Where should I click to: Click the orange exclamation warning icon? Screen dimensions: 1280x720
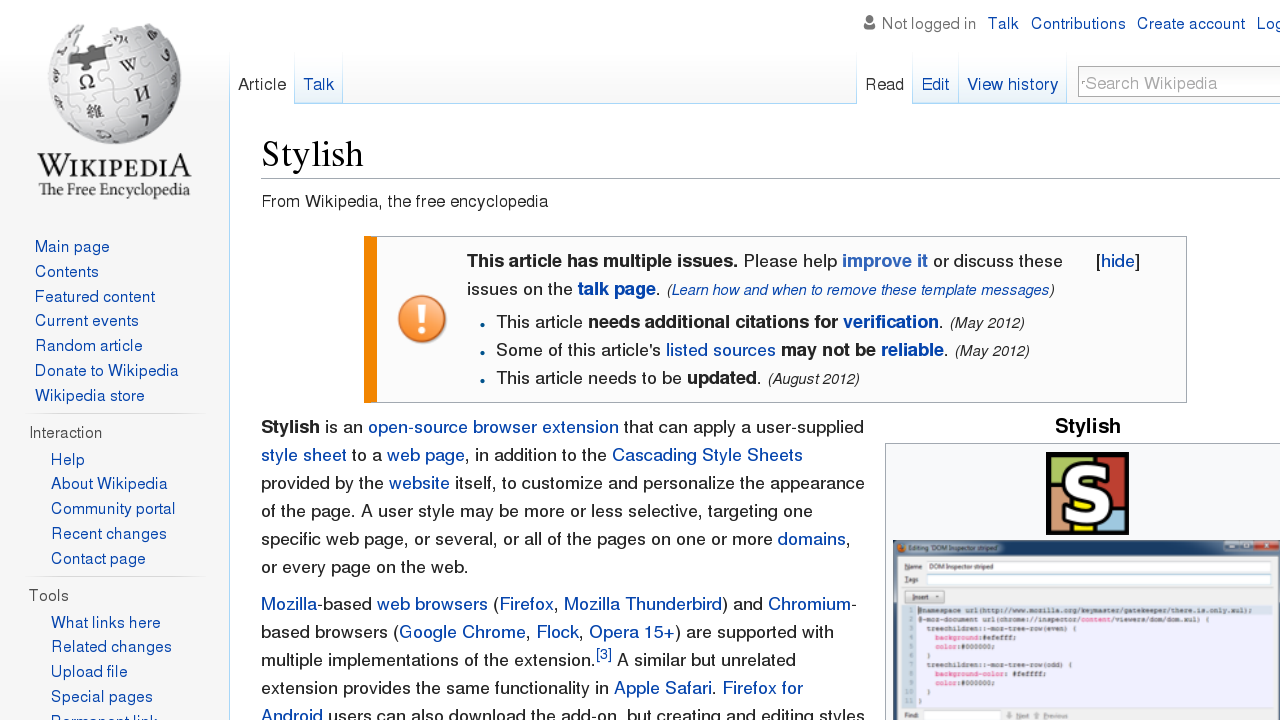click(422, 319)
